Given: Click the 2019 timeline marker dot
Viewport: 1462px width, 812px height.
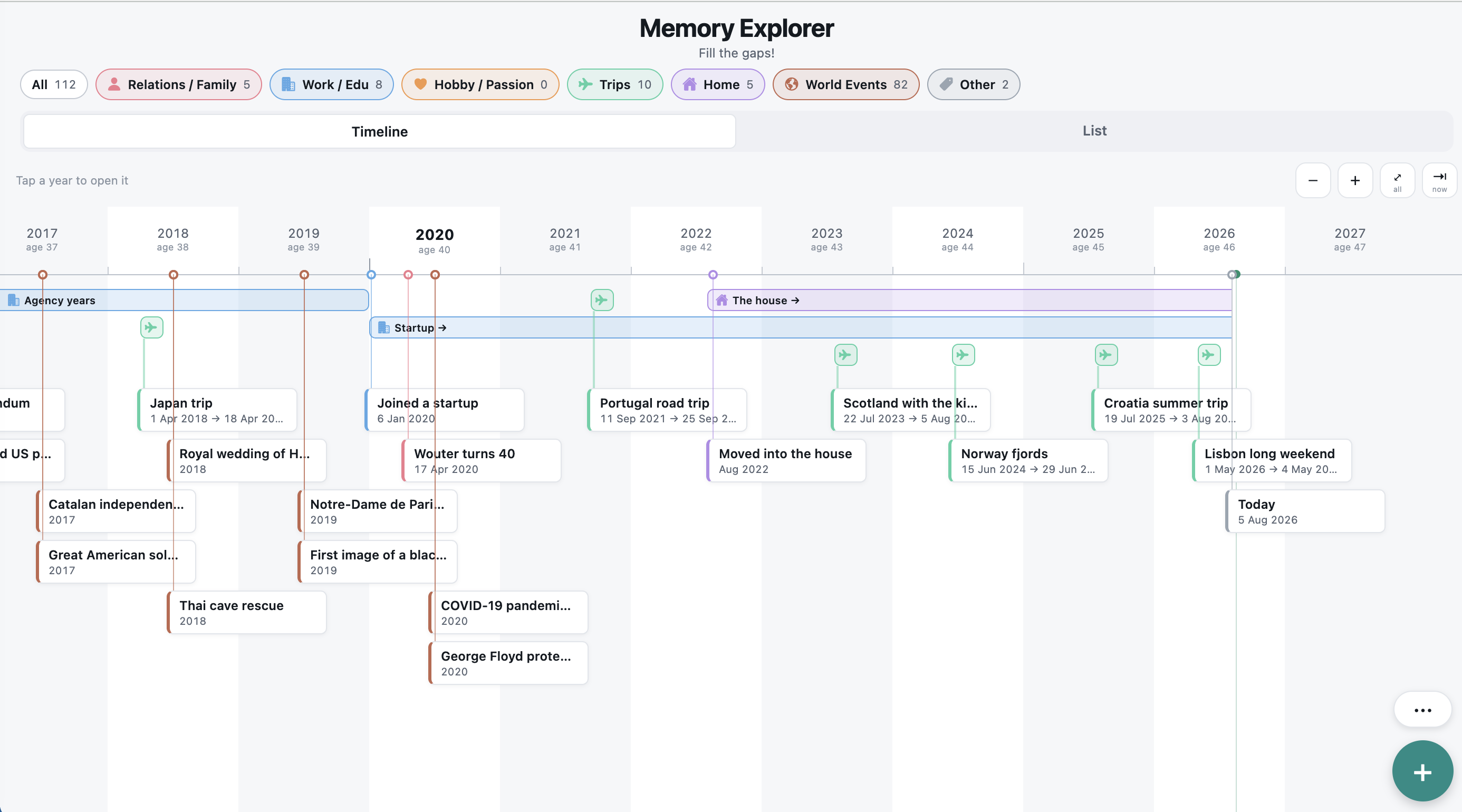Looking at the screenshot, I should (x=304, y=275).
